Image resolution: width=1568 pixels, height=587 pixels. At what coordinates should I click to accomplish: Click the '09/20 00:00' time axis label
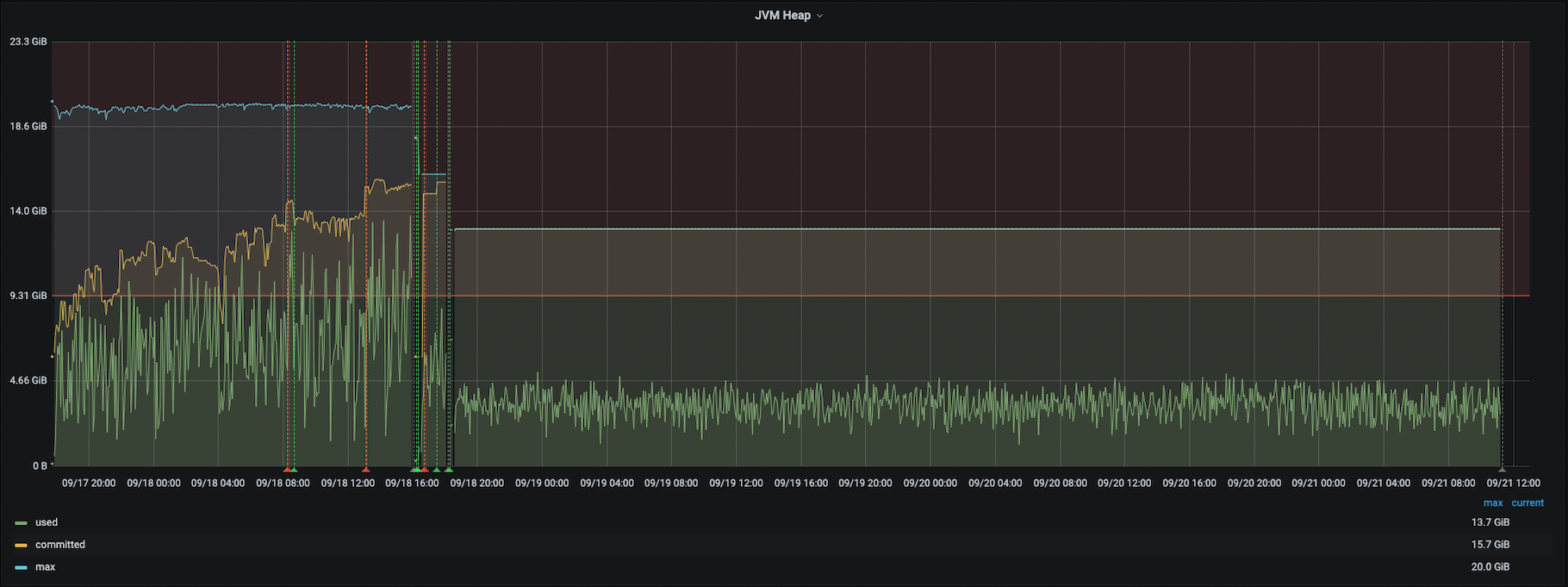pos(930,484)
